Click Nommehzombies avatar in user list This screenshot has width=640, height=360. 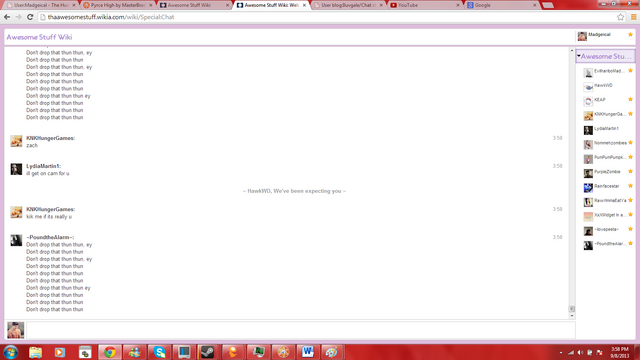[588, 144]
